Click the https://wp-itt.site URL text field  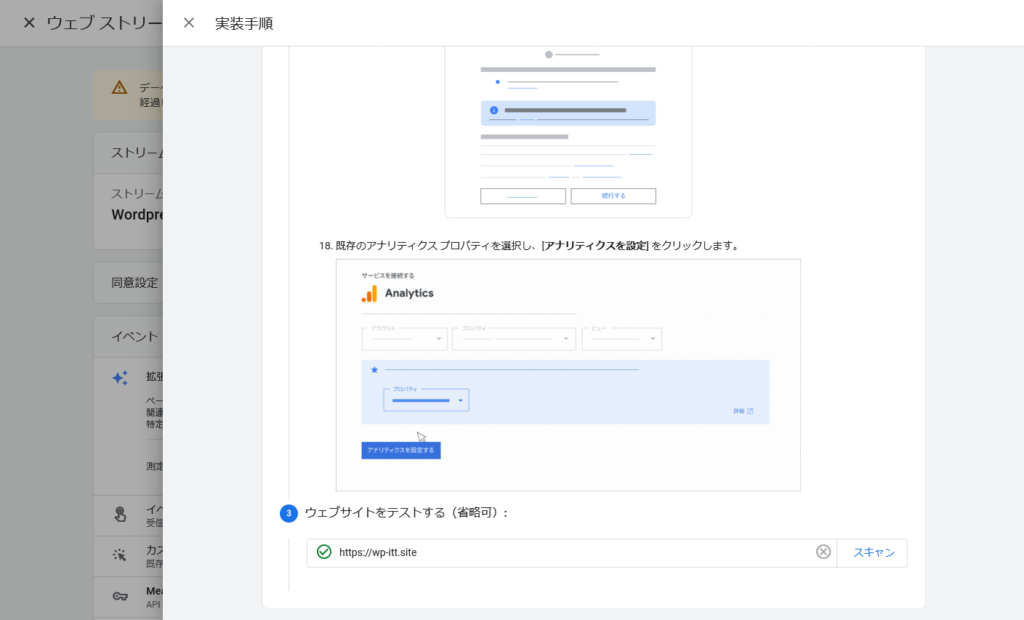[x=570, y=552]
